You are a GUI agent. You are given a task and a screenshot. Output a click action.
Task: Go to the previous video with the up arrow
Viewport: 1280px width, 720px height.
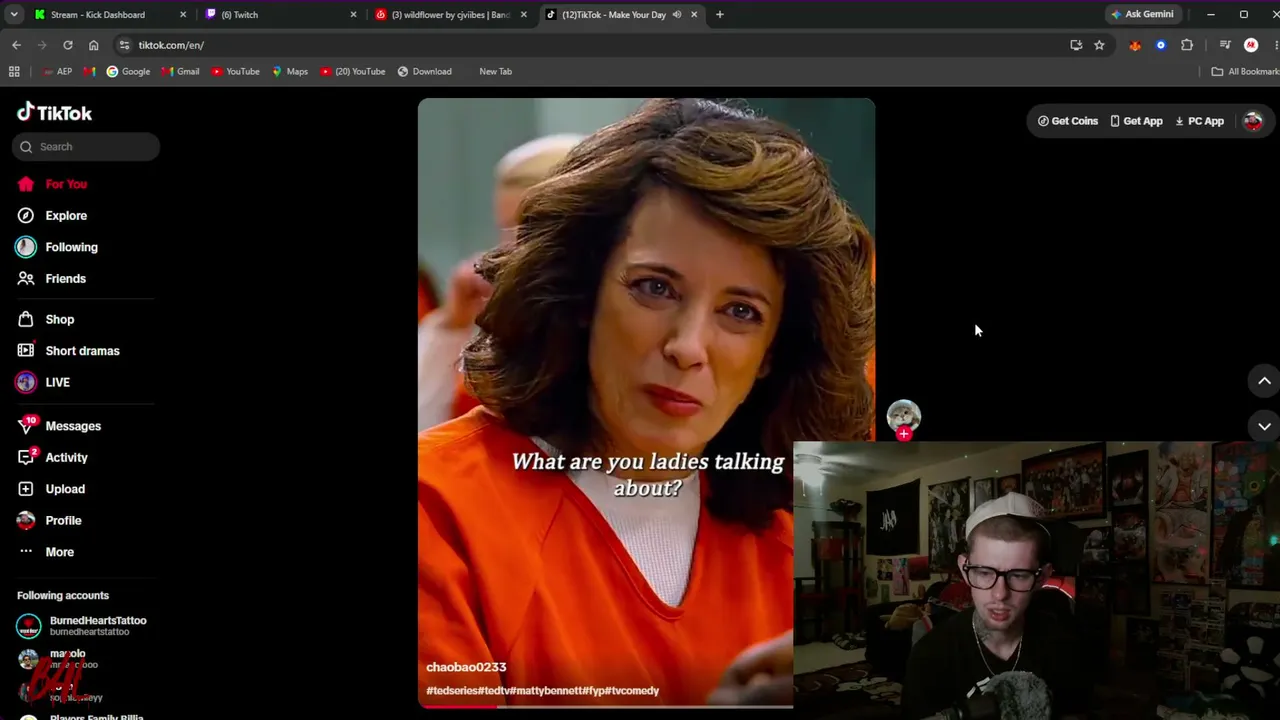[1264, 381]
